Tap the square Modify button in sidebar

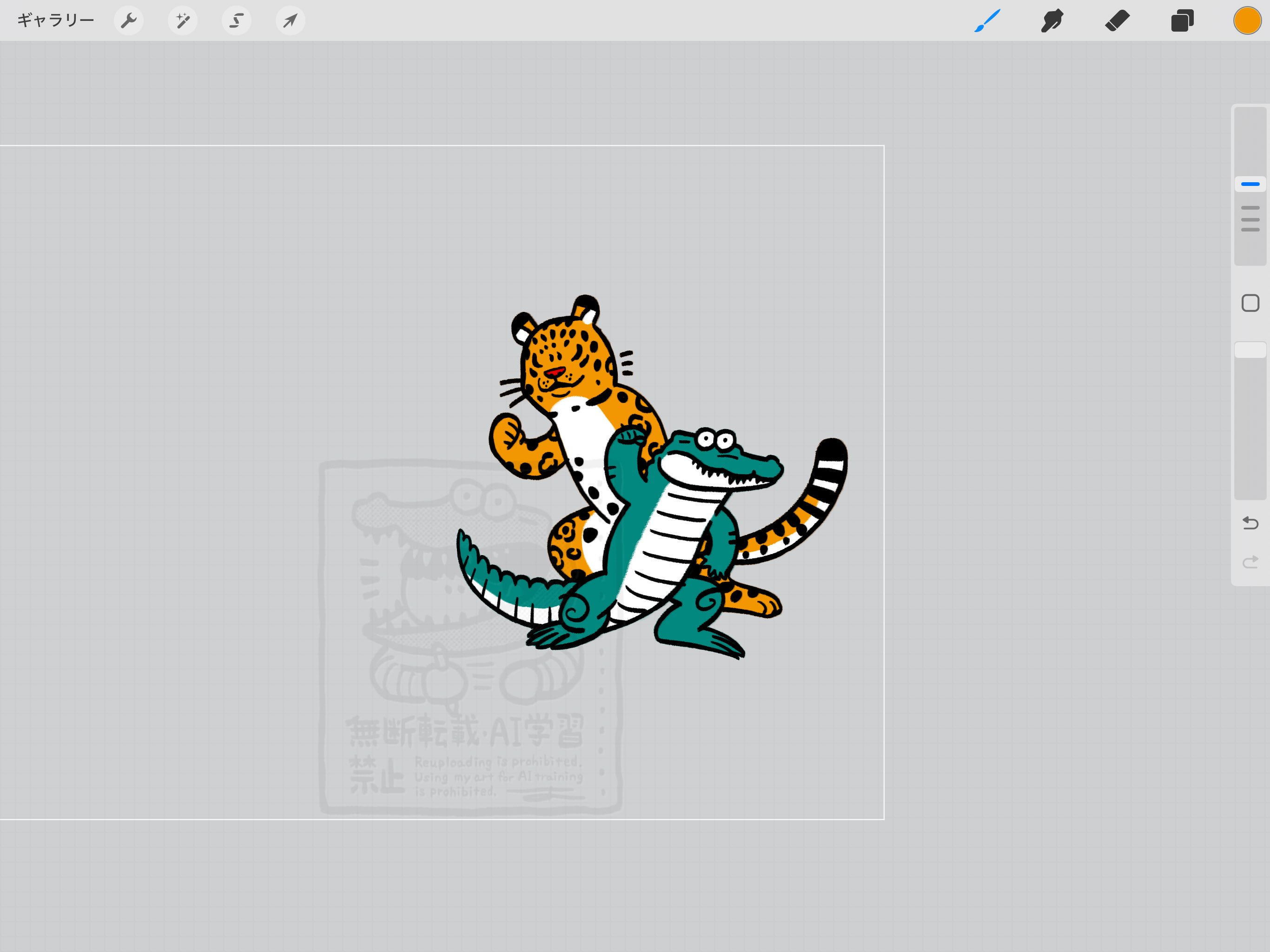[1250, 303]
